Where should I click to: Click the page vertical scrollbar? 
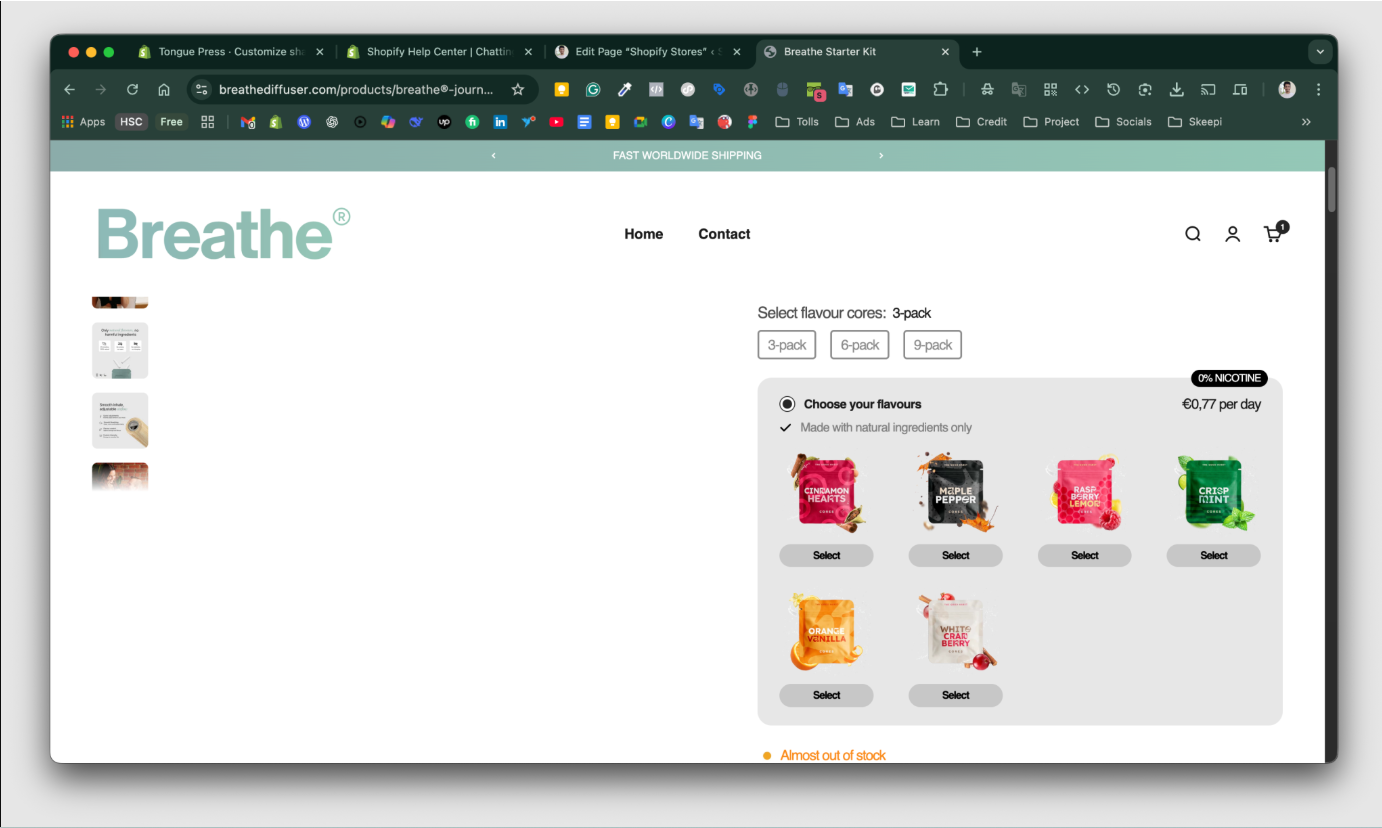click(1331, 190)
